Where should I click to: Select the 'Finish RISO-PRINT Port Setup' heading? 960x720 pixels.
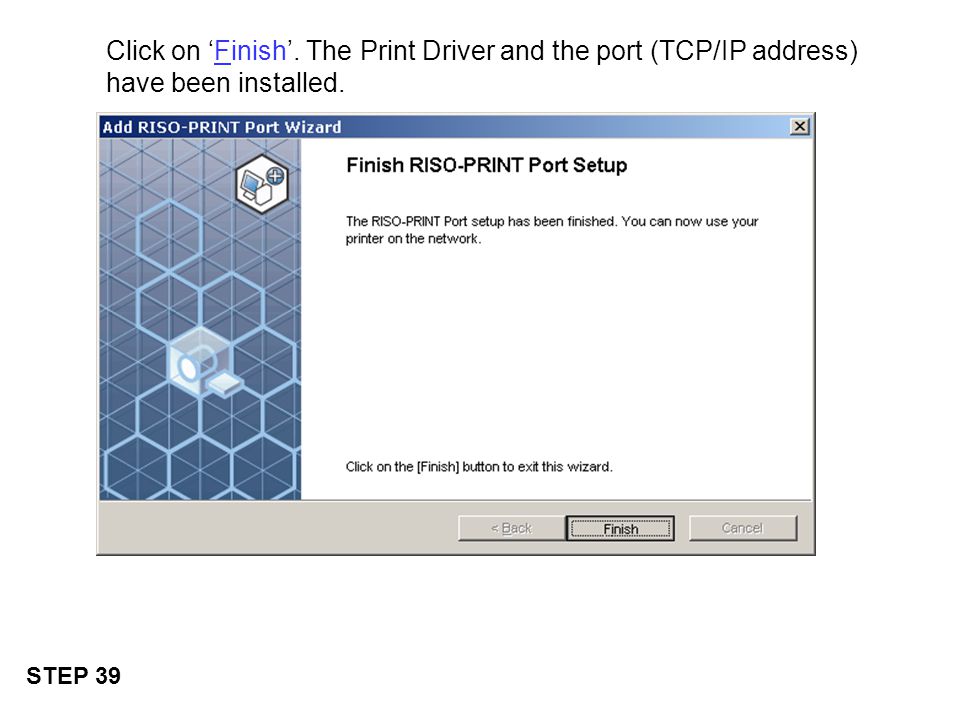coord(487,165)
